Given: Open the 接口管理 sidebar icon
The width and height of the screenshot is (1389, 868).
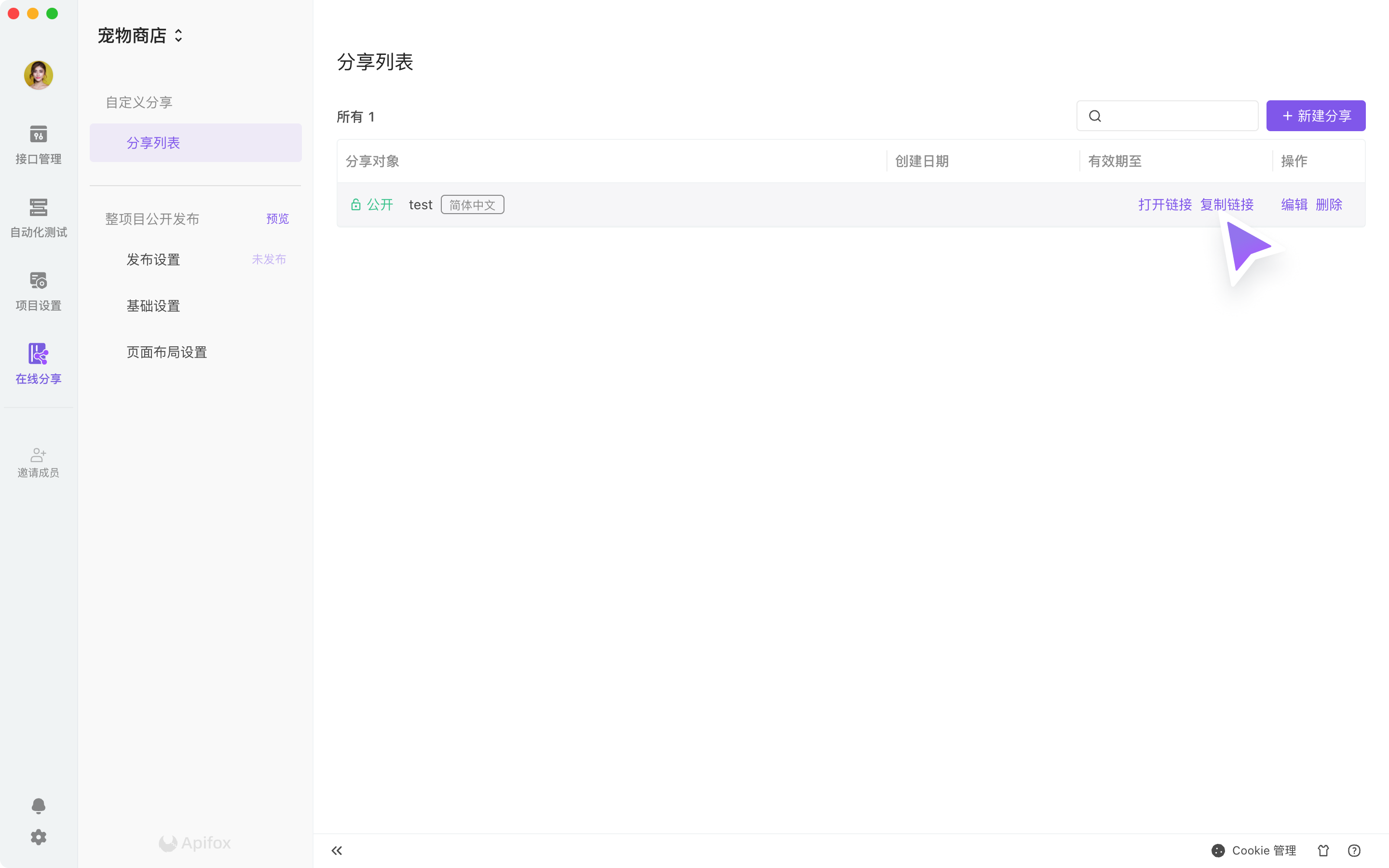Looking at the screenshot, I should [x=38, y=145].
